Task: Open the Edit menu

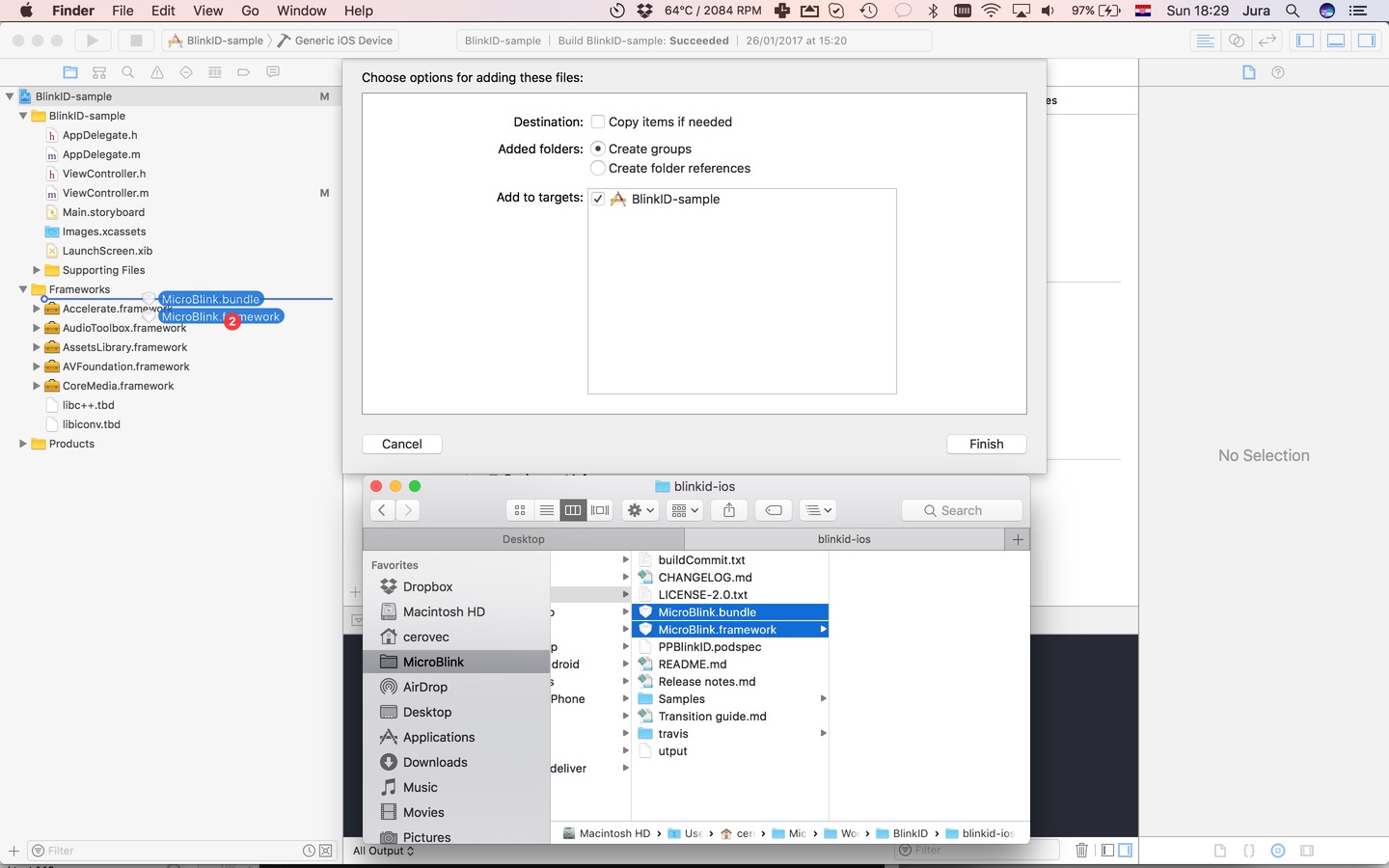Action: coord(163,11)
